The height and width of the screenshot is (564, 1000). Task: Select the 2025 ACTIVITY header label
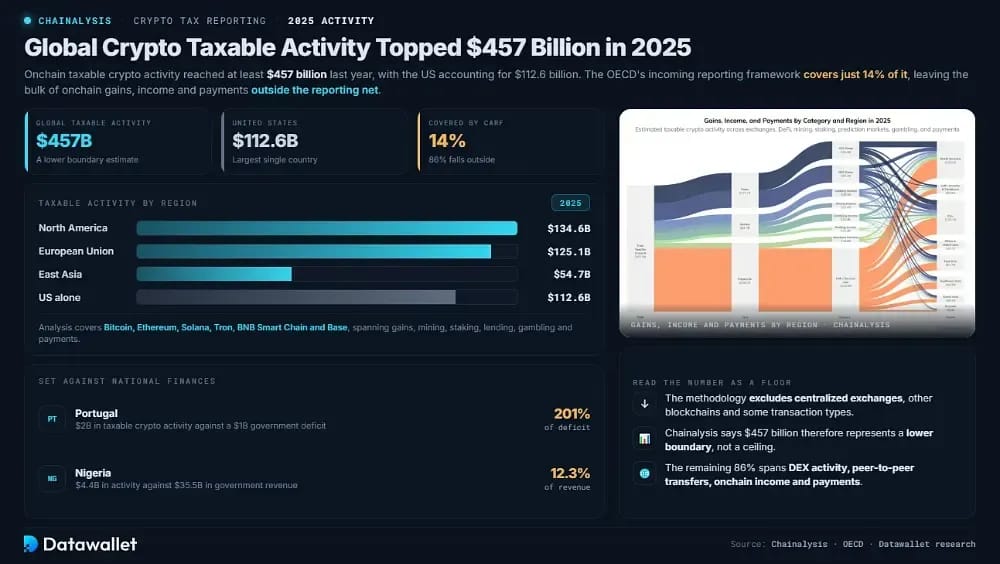[x=331, y=20]
